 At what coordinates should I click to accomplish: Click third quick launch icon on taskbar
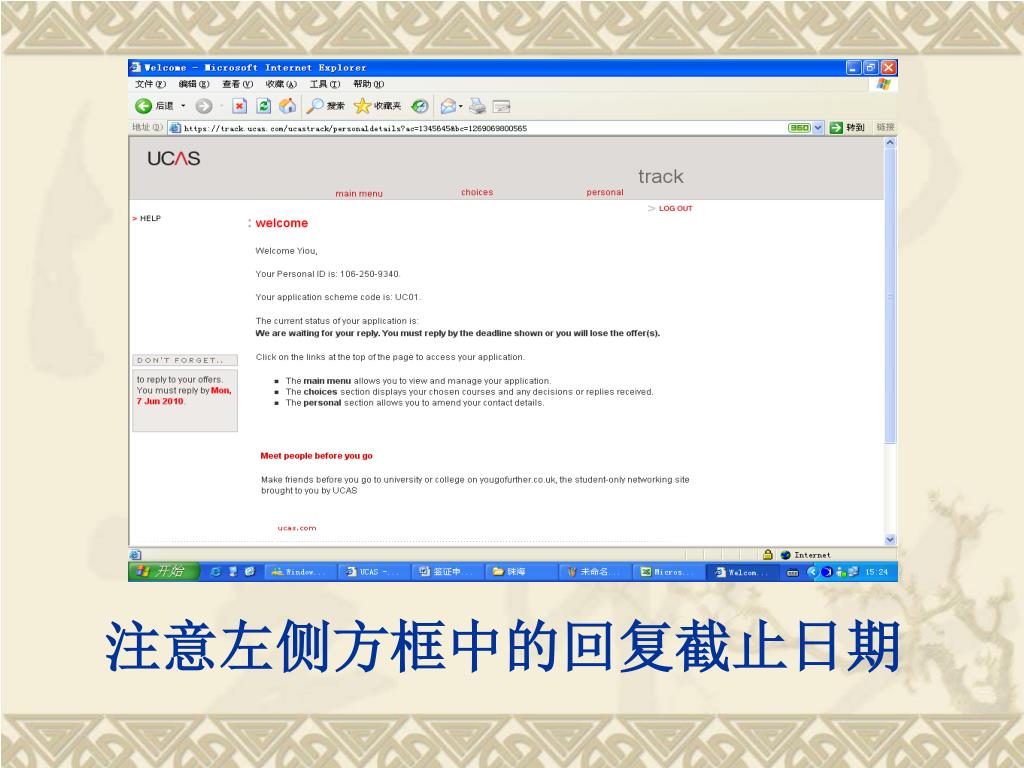[249, 571]
